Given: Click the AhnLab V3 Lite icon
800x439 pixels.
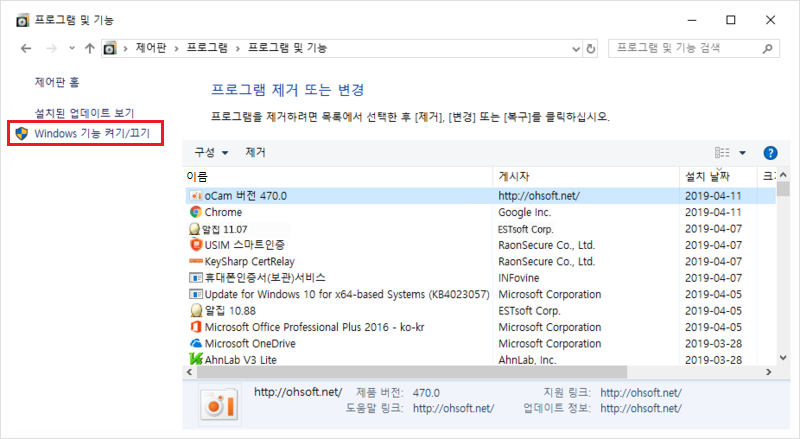Looking at the screenshot, I should (x=196, y=358).
